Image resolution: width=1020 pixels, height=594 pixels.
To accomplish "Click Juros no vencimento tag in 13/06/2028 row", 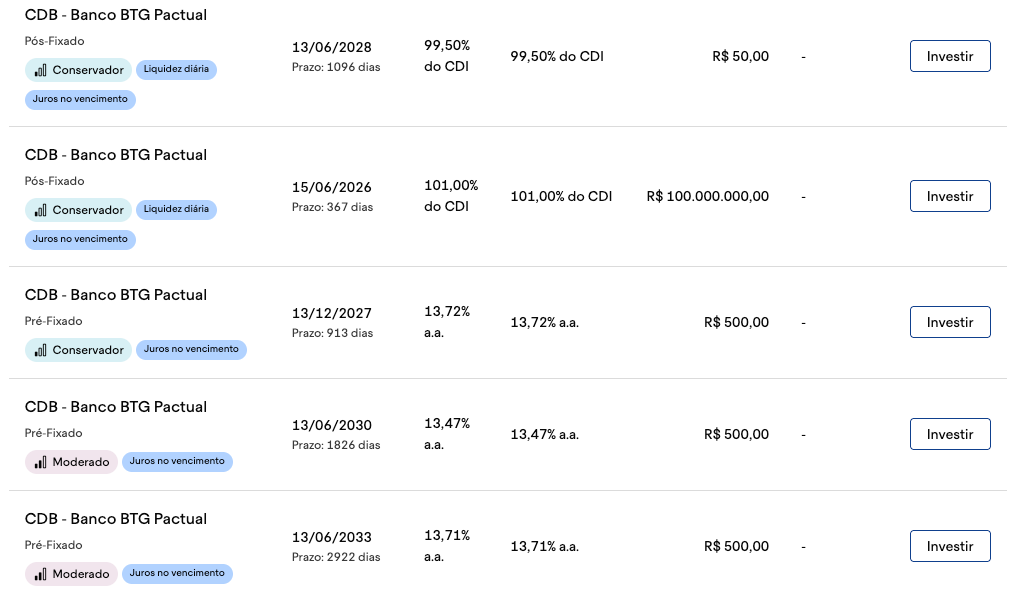I will click(80, 99).
